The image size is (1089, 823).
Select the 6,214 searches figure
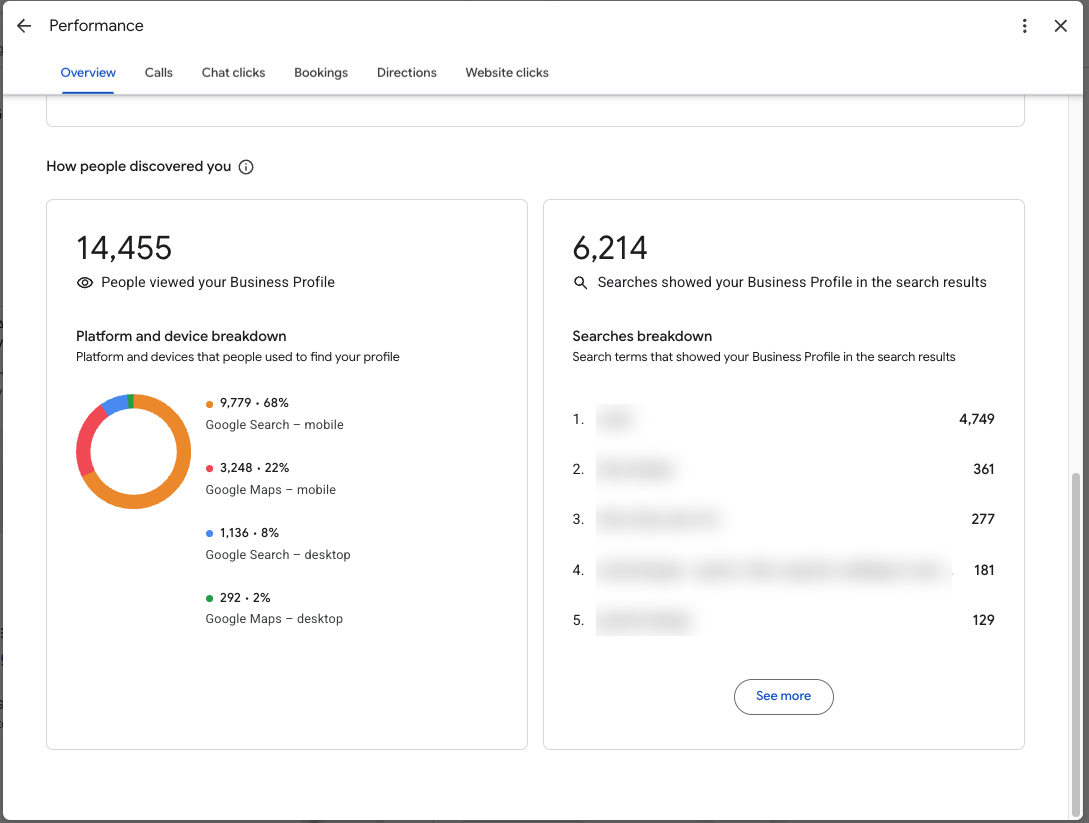[x=610, y=248]
